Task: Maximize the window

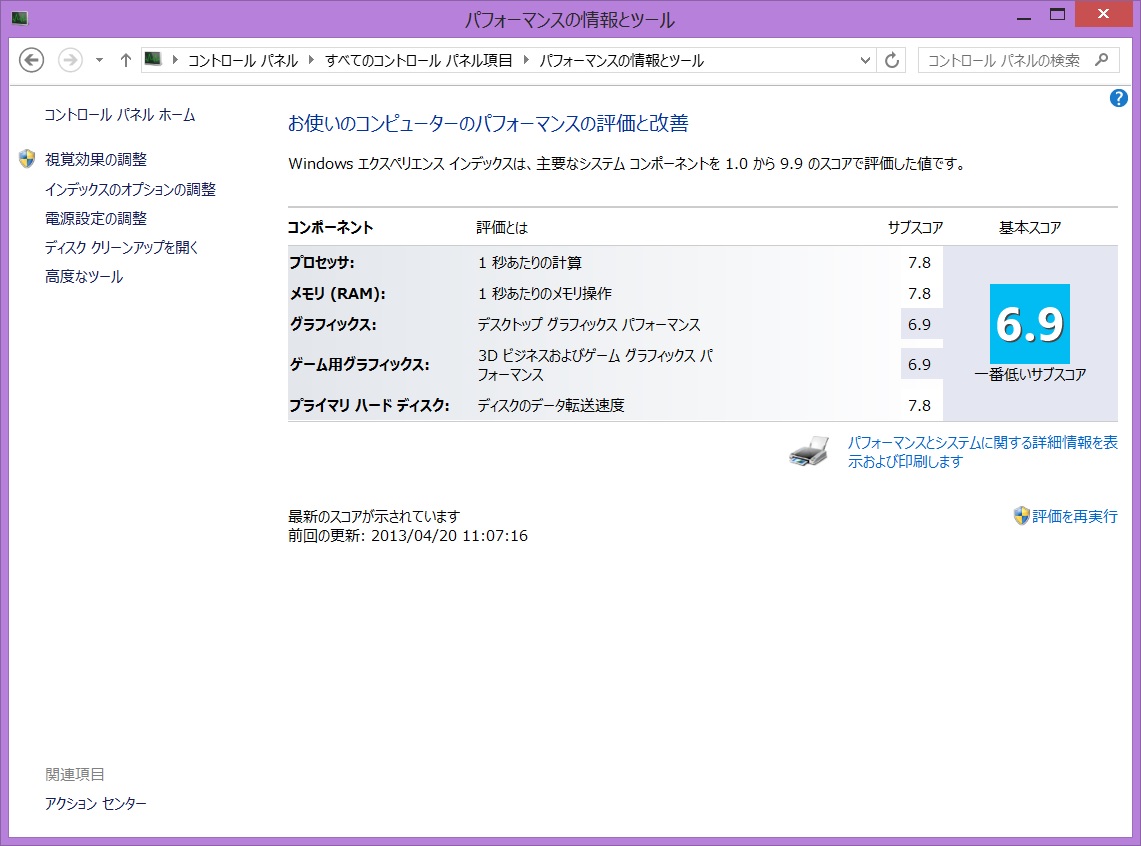Action: (1057, 15)
